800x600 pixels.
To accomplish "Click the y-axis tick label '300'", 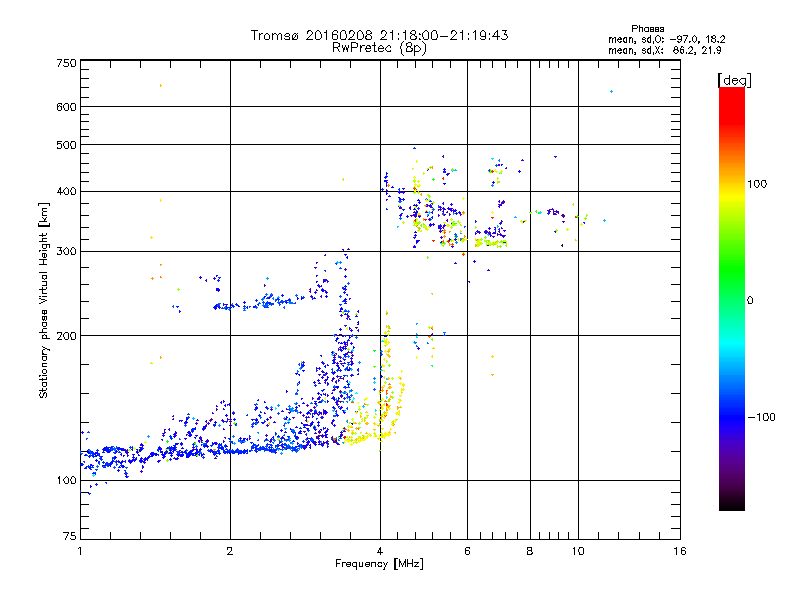I will 66,252.
